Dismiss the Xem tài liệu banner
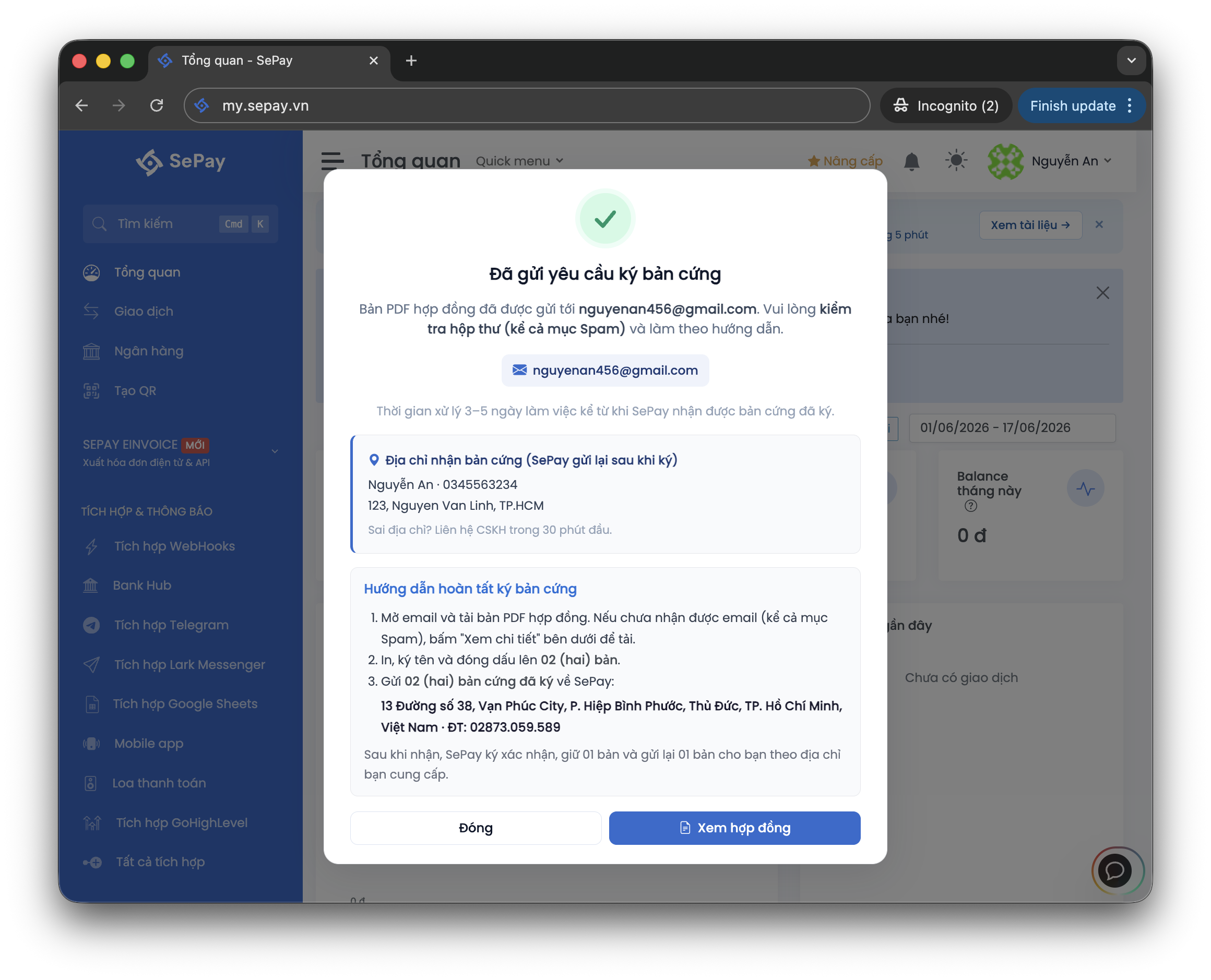1211x980 pixels. coord(1099,224)
